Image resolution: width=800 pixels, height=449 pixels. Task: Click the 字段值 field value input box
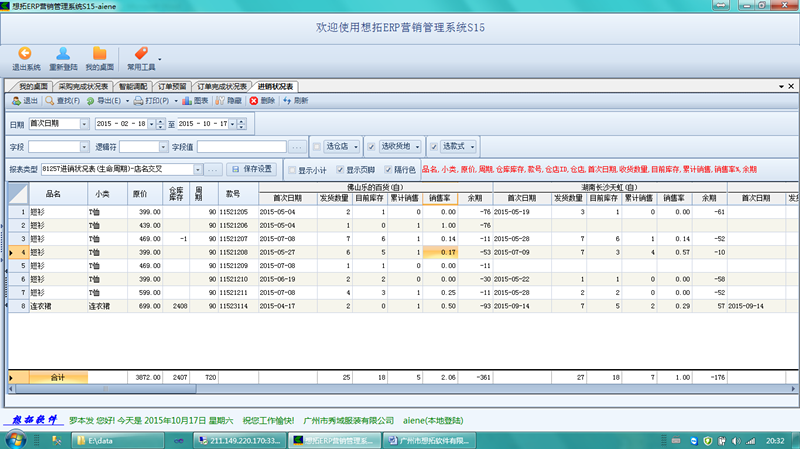(241, 146)
